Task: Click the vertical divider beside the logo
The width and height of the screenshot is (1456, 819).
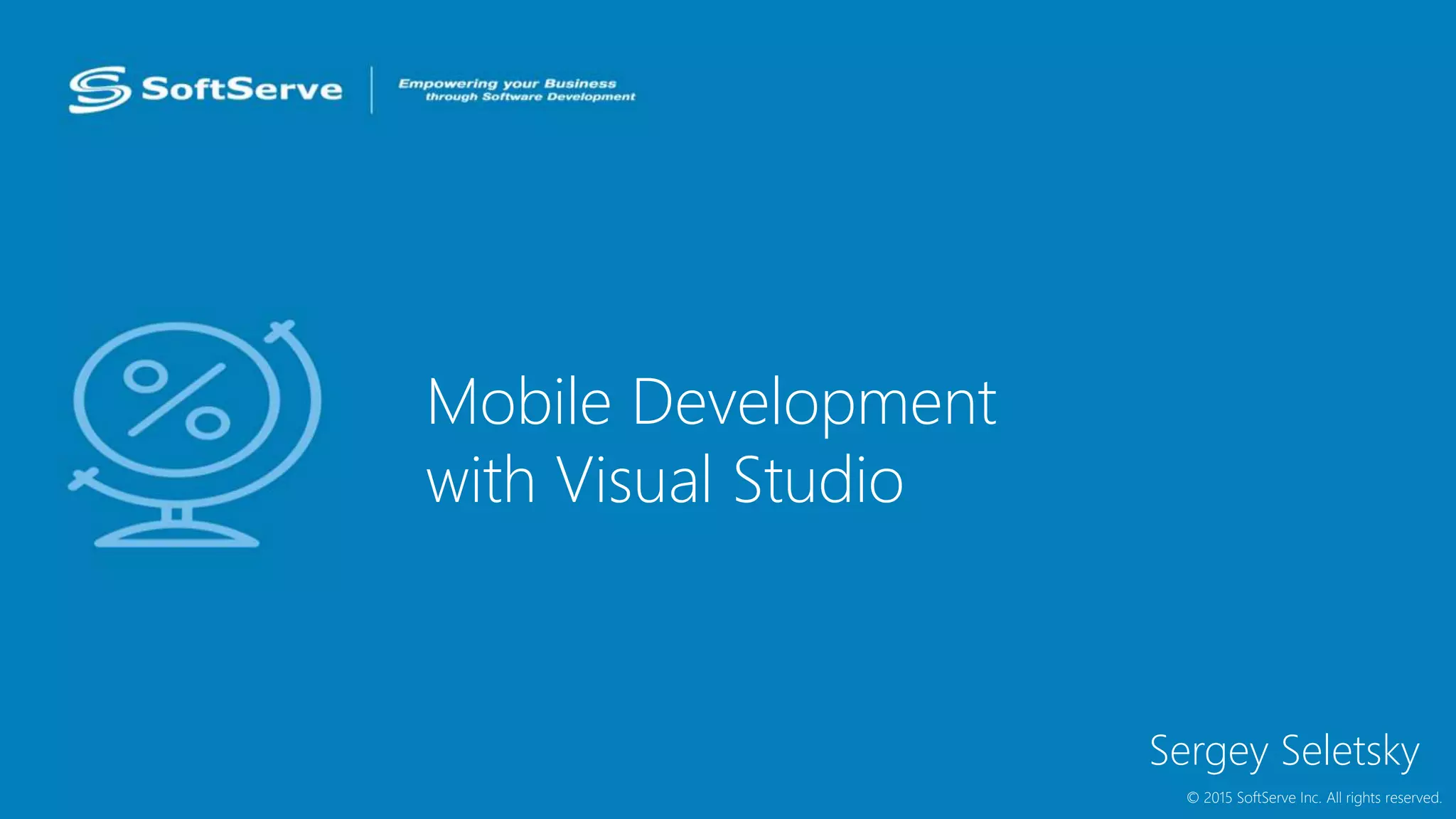Action: click(372, 90)
